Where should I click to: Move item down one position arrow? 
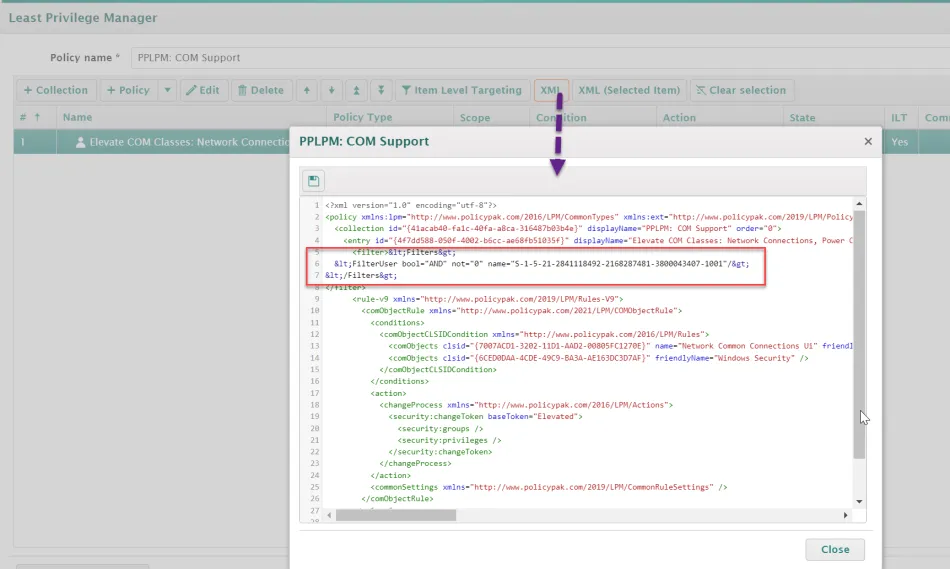click(331, 90)
